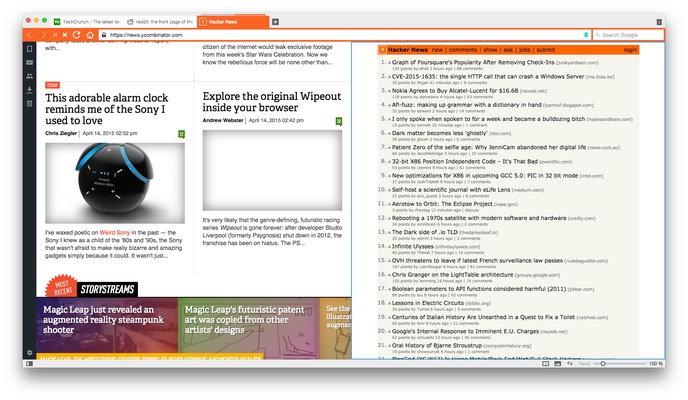Click the Hacker News login link
Image resolution: width=688 pixels, height=400 pixels.
[x=630, y=50]
